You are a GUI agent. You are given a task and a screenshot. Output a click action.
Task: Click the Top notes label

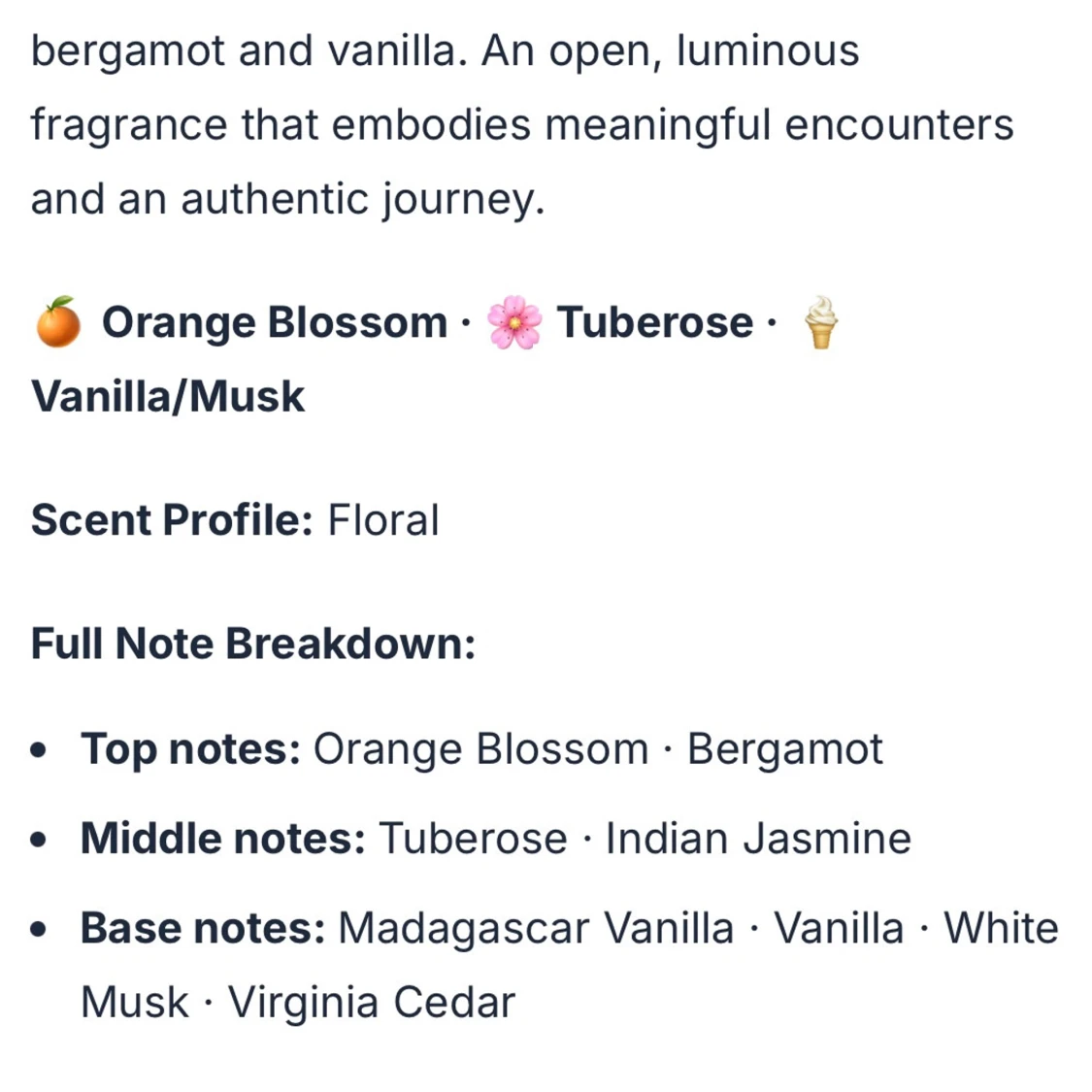190,749
